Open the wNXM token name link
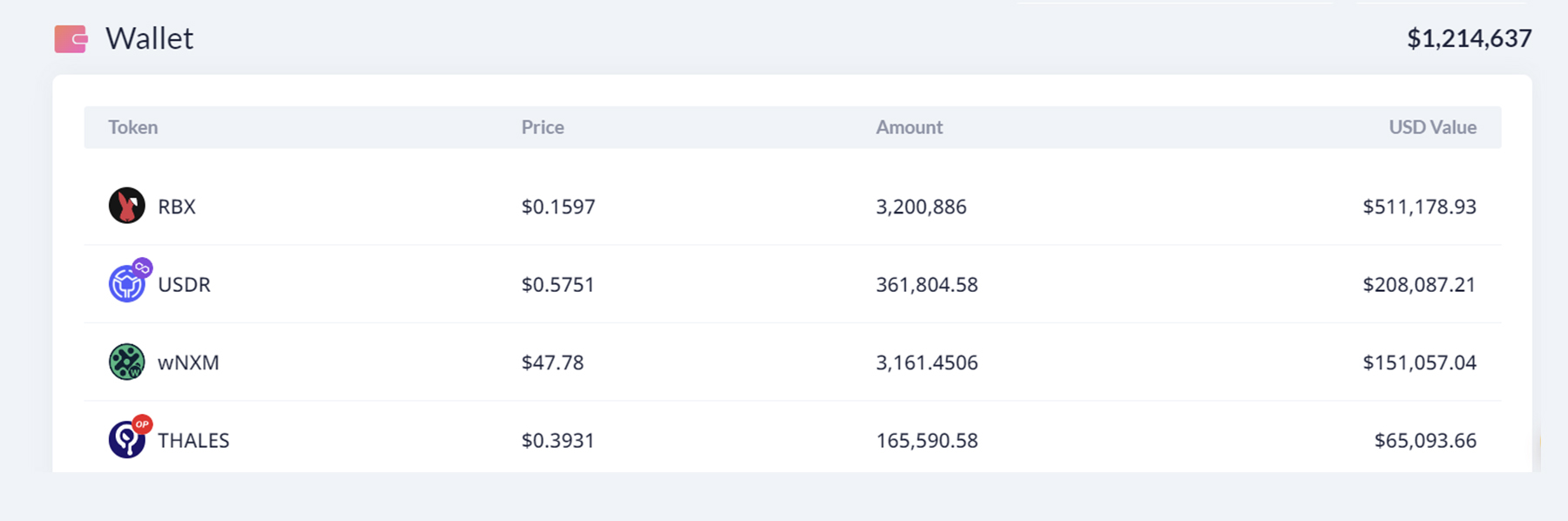Viewport: 1568px width, 521px height. [x=188, y=363]
